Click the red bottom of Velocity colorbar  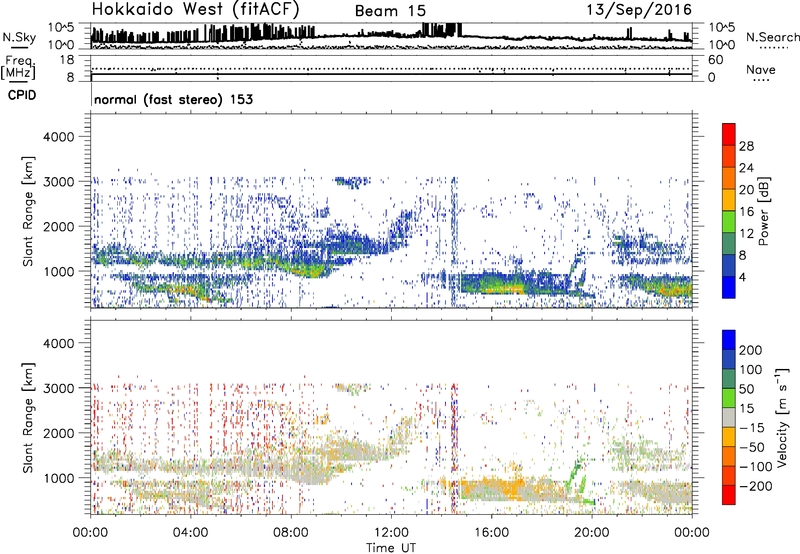729,497
